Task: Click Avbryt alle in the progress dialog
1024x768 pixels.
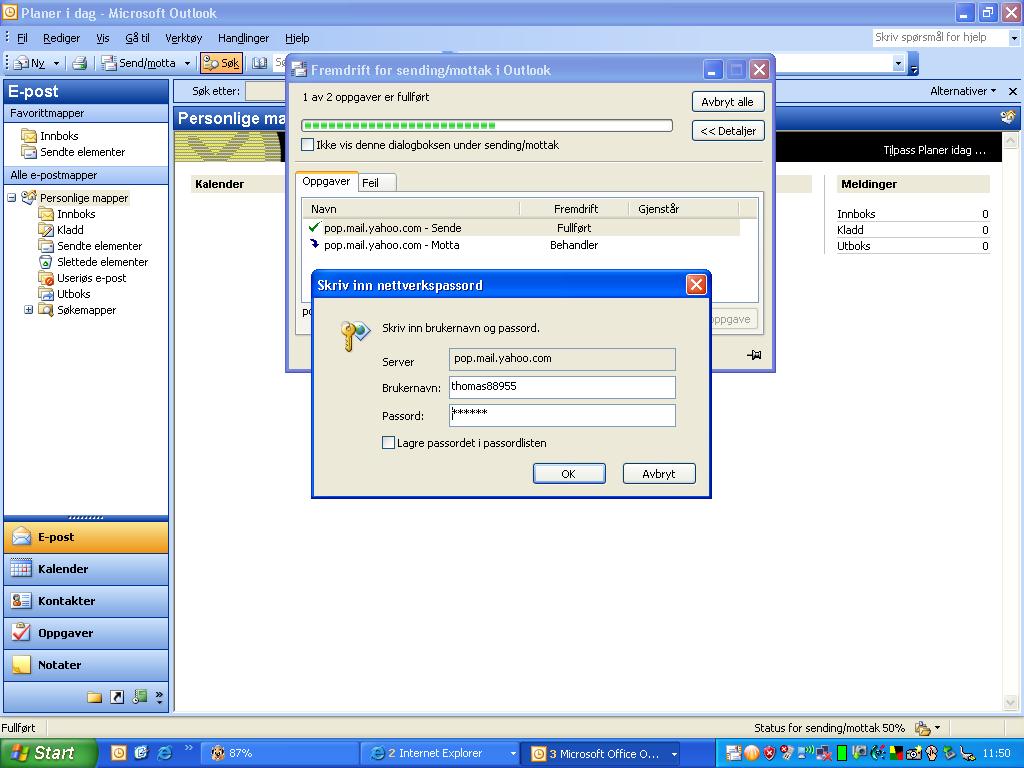Action: click(x=728, y=102)
